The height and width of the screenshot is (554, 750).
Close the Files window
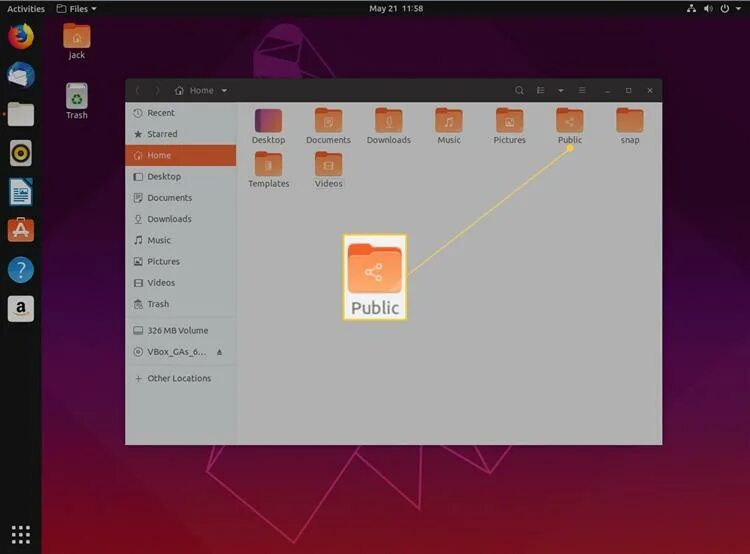[650, 90]
